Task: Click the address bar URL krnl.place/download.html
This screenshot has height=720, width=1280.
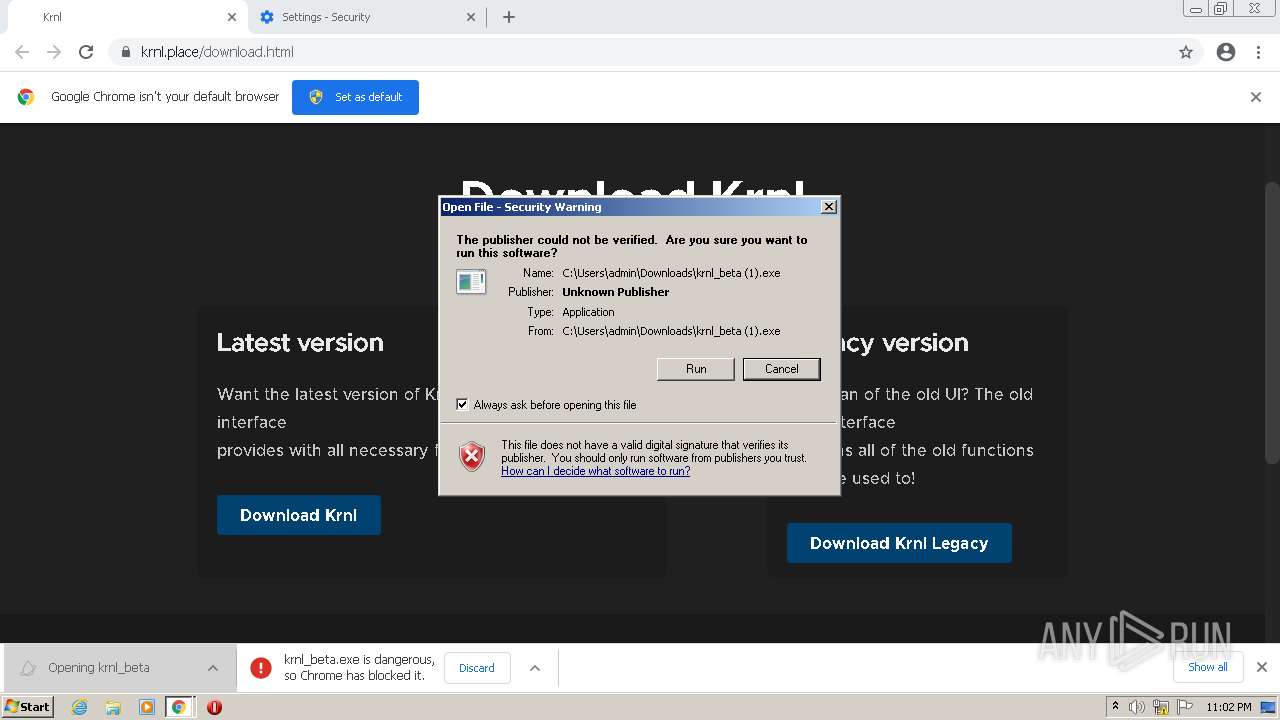Action: click(x=217, y=52)
